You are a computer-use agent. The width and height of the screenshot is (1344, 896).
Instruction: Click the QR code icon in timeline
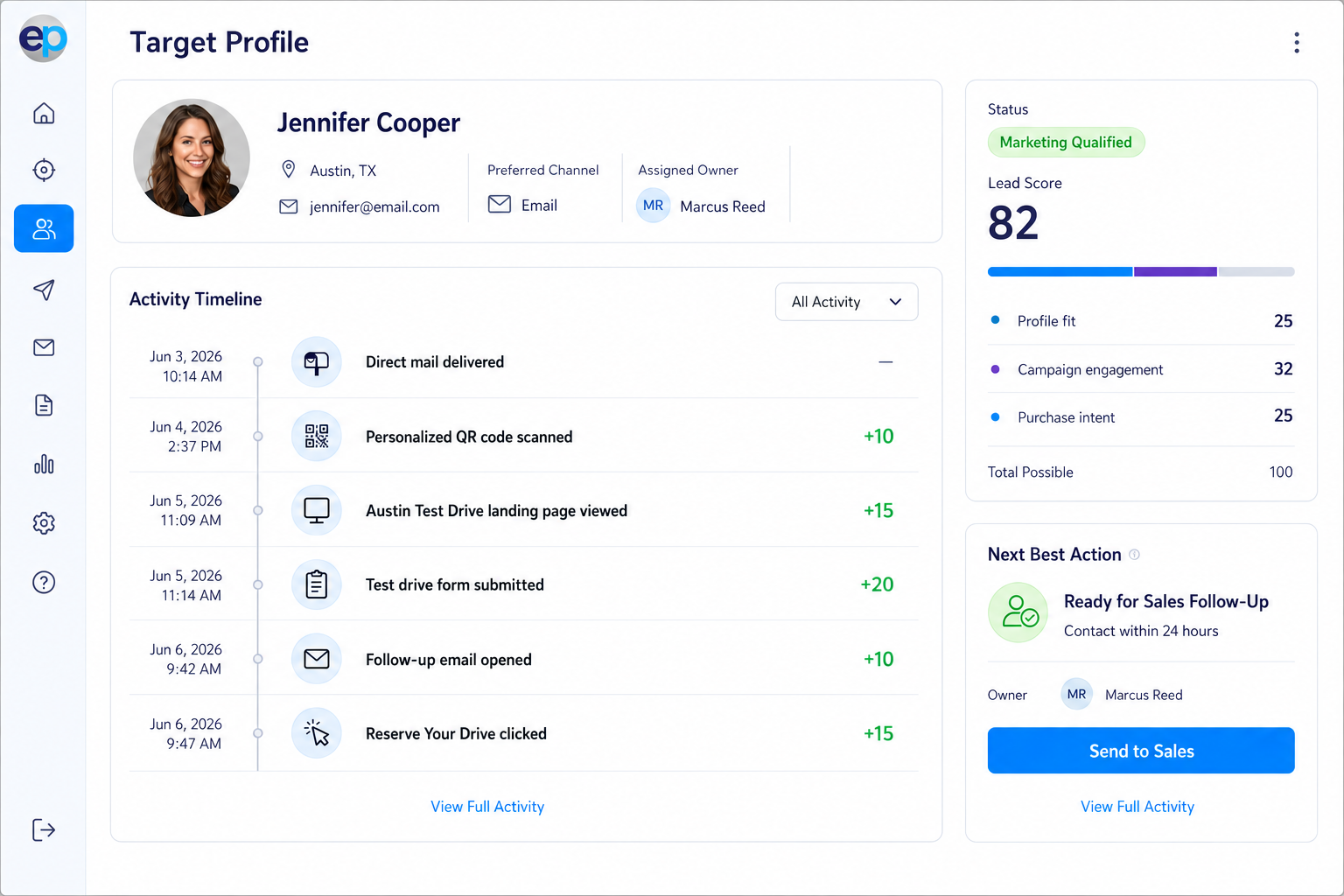pyautogui.click(x=316, y=436)
